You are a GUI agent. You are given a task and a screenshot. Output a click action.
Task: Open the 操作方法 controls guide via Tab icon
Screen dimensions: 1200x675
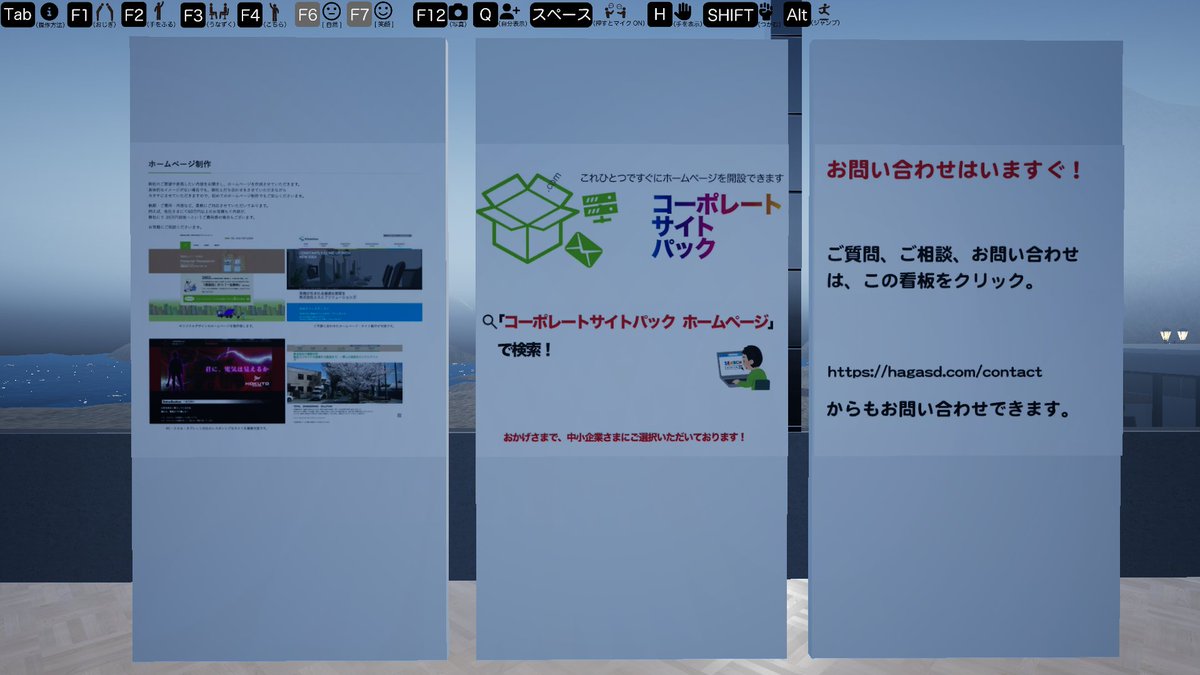[x=18, y=14]
